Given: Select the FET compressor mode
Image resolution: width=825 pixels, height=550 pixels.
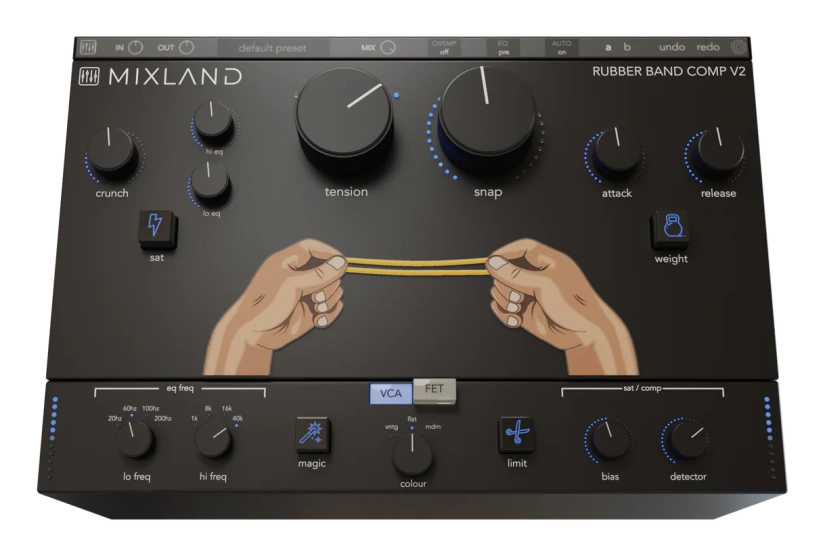Looking at the screenshot, I should pyautogui.click(x=434, y=389).
